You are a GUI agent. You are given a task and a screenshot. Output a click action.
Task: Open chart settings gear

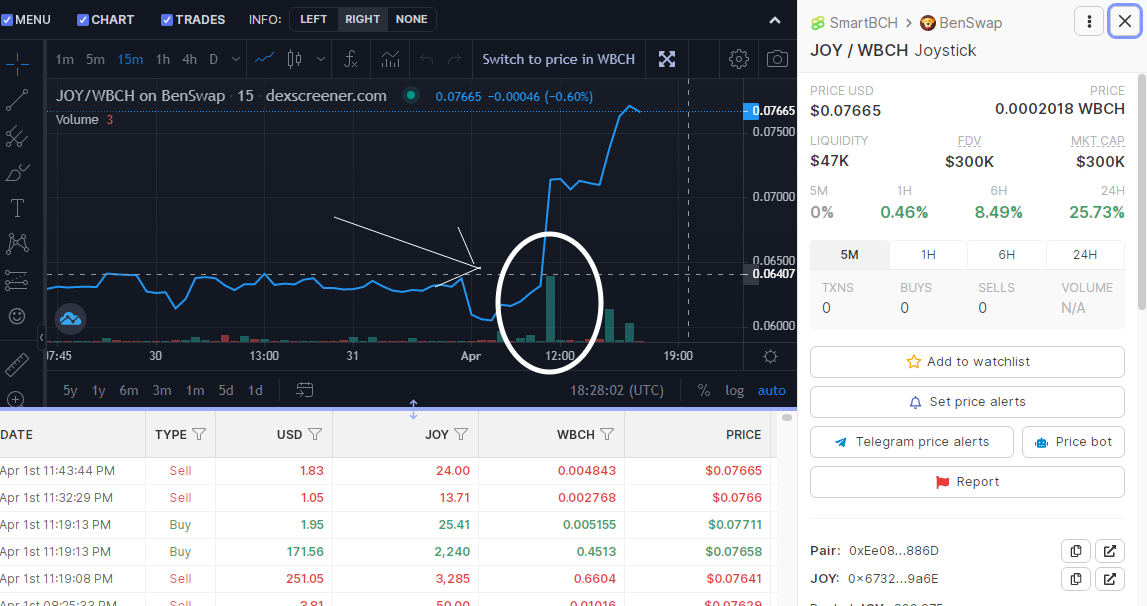[739, 59]
